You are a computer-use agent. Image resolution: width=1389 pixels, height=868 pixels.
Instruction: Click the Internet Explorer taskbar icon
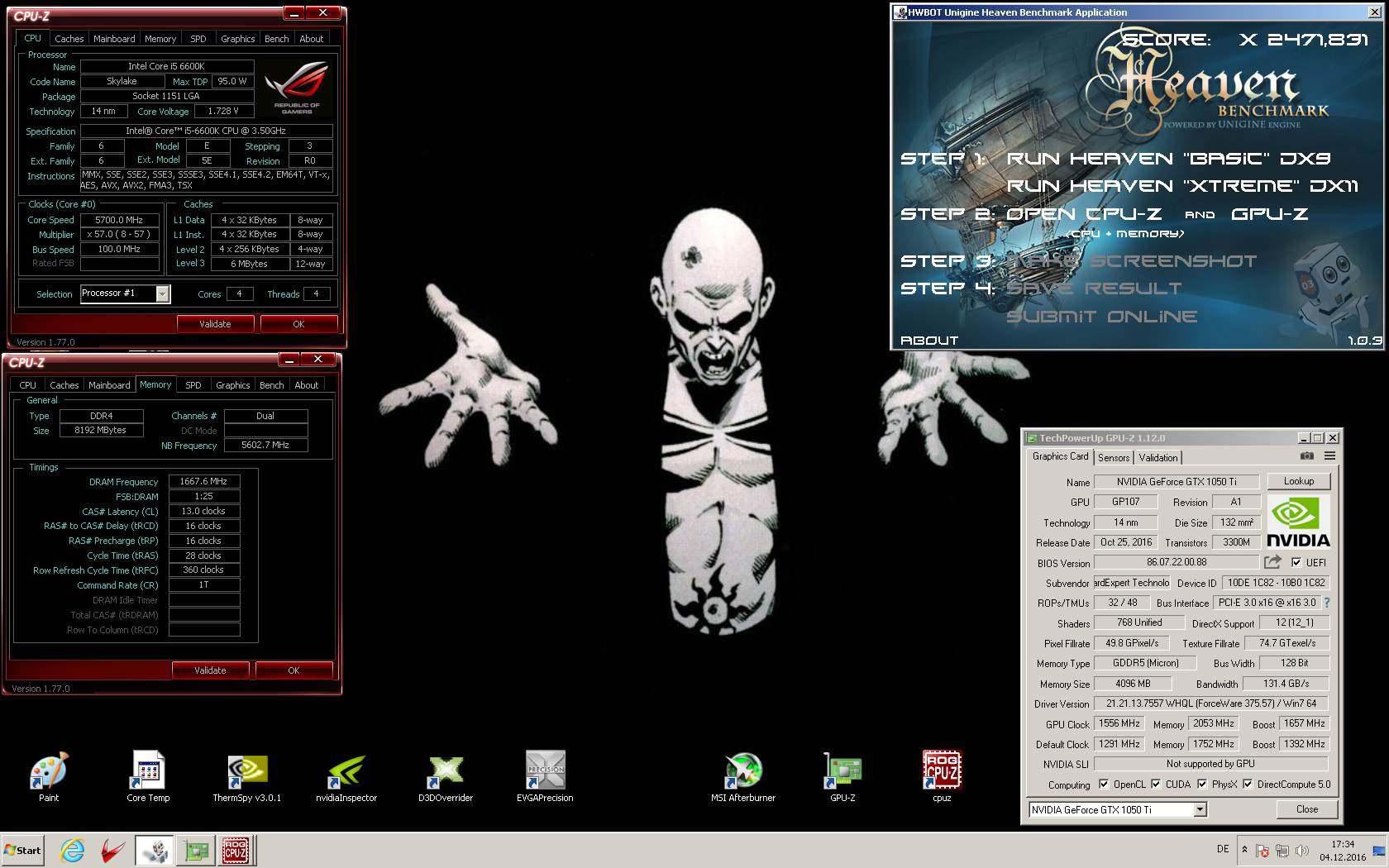pos(73,850)
